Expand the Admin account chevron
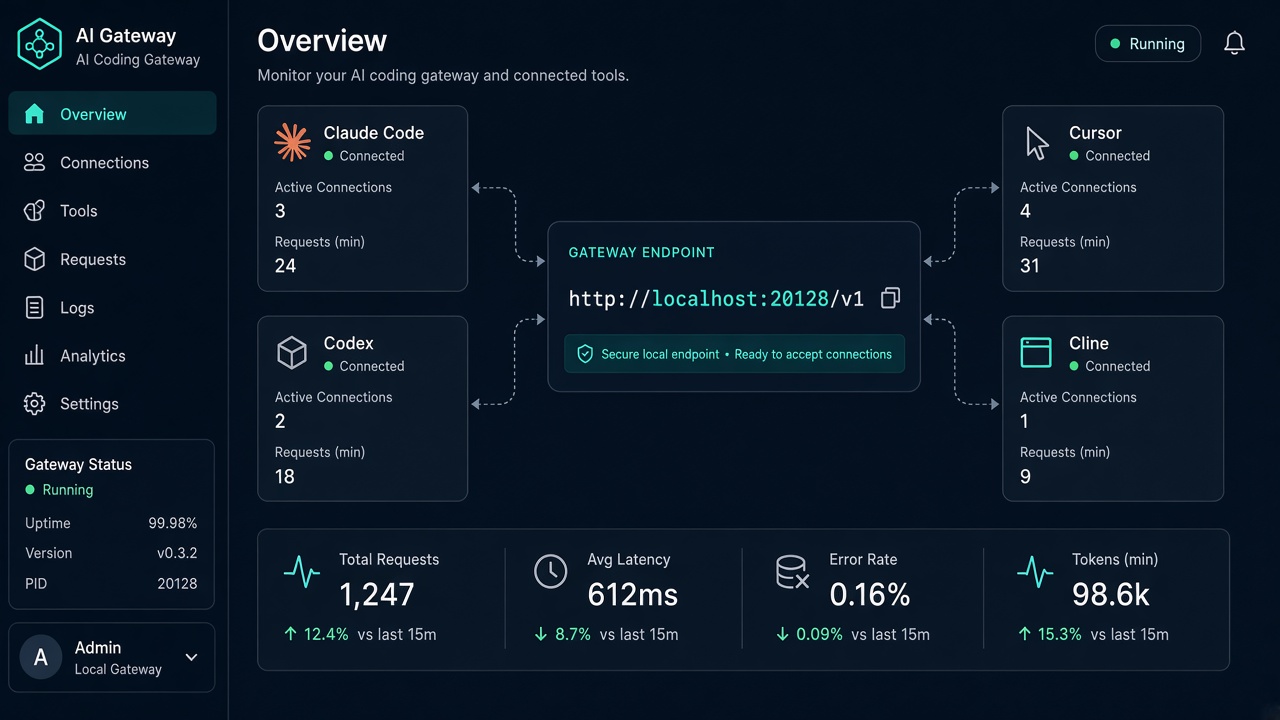 192,658
